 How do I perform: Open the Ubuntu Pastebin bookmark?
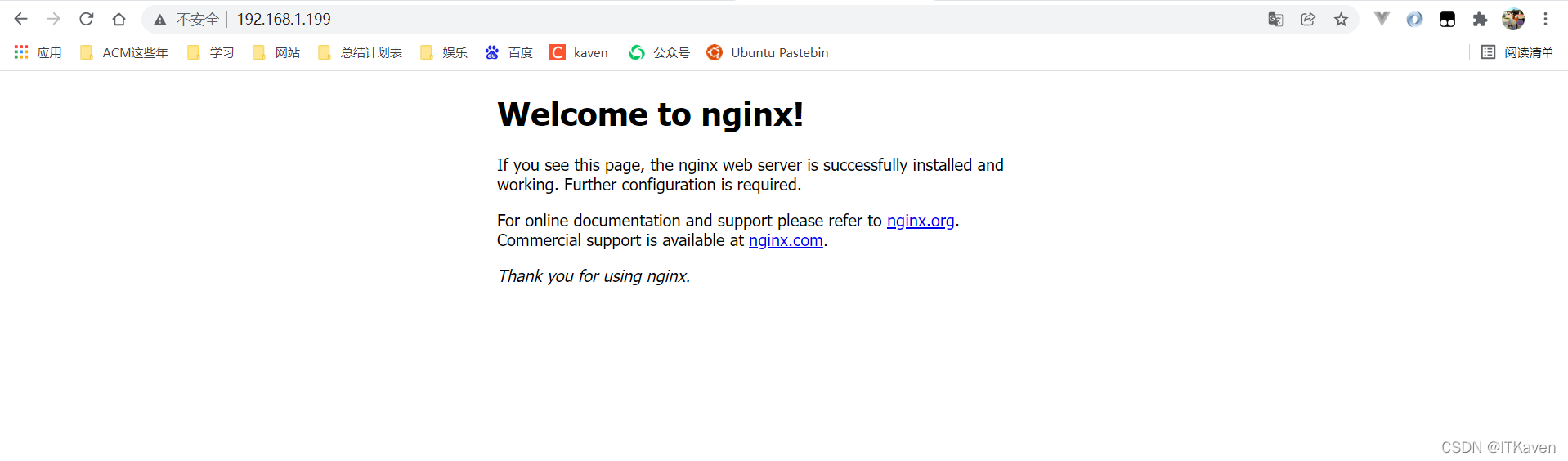768,52
